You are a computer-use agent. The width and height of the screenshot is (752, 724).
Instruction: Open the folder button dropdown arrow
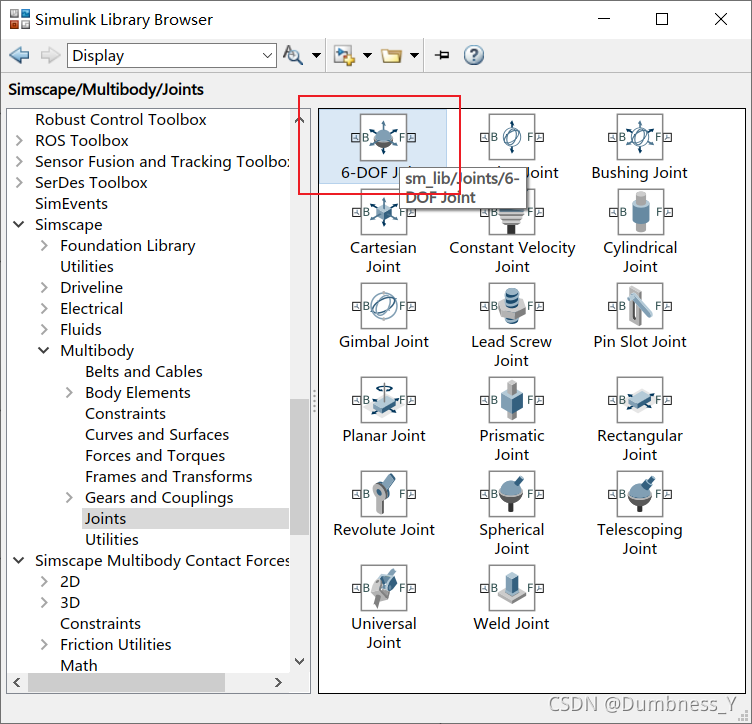(414, 56)
